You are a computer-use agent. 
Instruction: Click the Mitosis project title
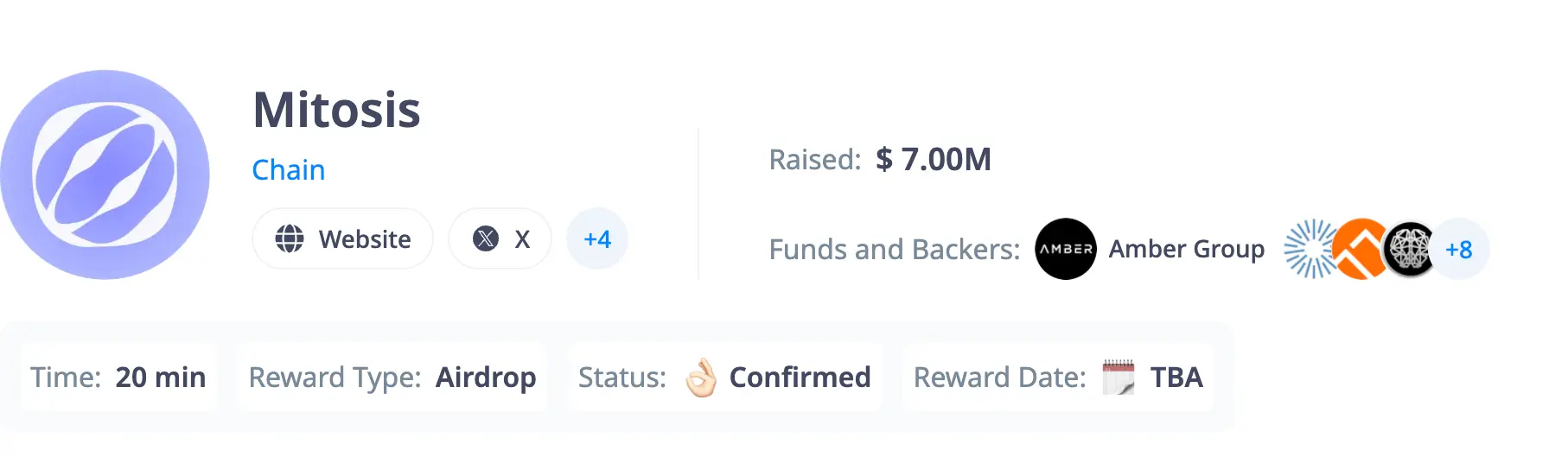pyautogui.click(x=336, y=111)
